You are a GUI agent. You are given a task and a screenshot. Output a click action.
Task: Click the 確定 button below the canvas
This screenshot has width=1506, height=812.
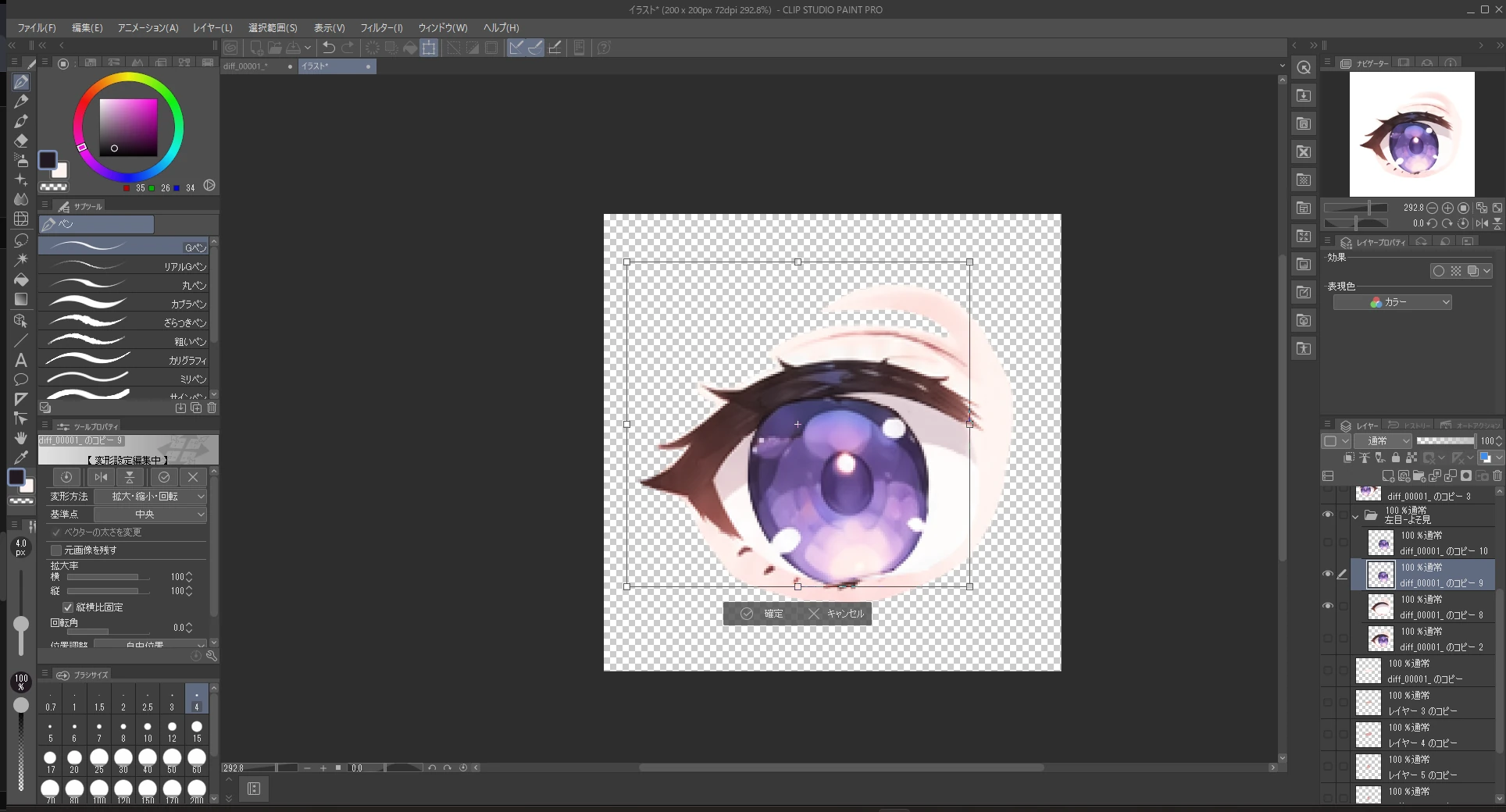[762, 614]
